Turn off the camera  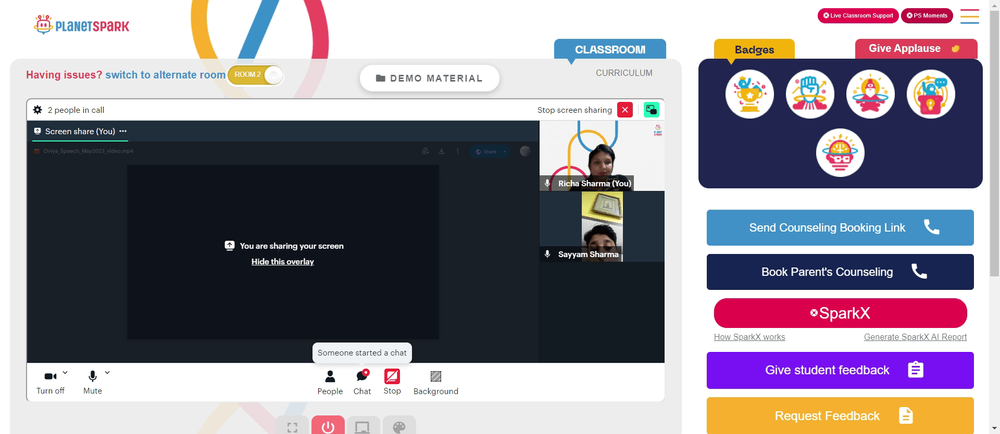(x=50, y=382)
